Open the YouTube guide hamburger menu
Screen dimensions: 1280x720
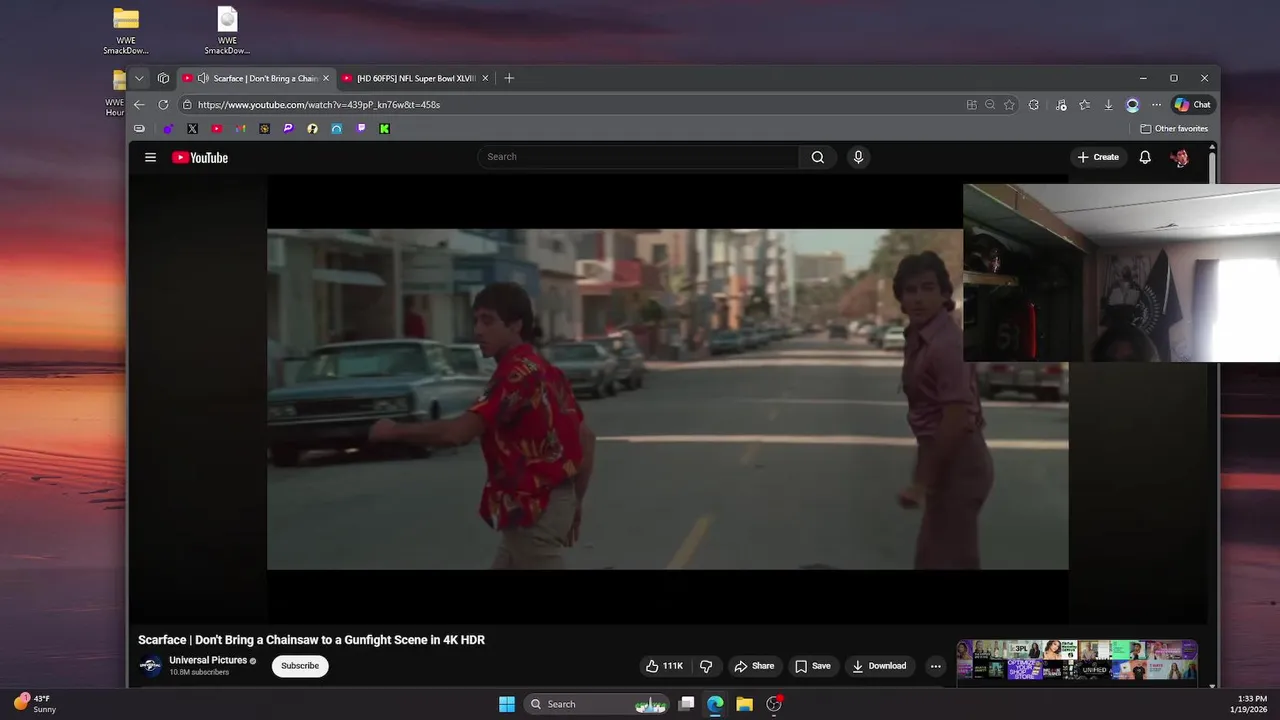pos(150,157)
